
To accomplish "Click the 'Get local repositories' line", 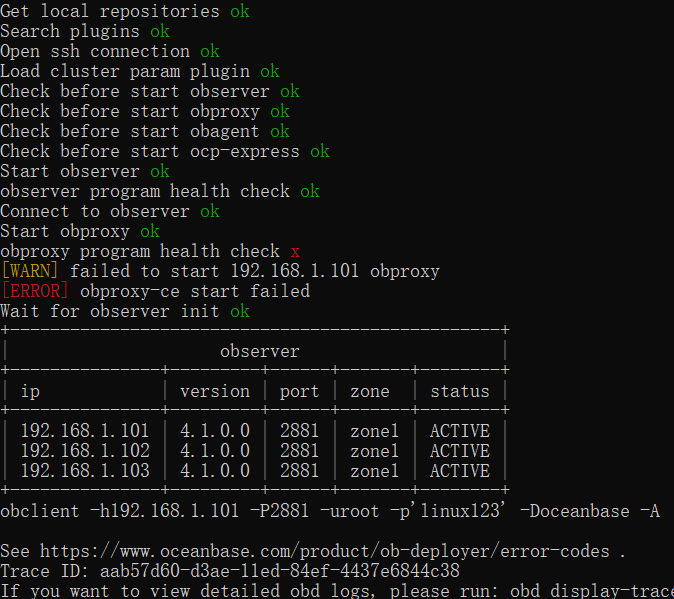I will point(125,11).
